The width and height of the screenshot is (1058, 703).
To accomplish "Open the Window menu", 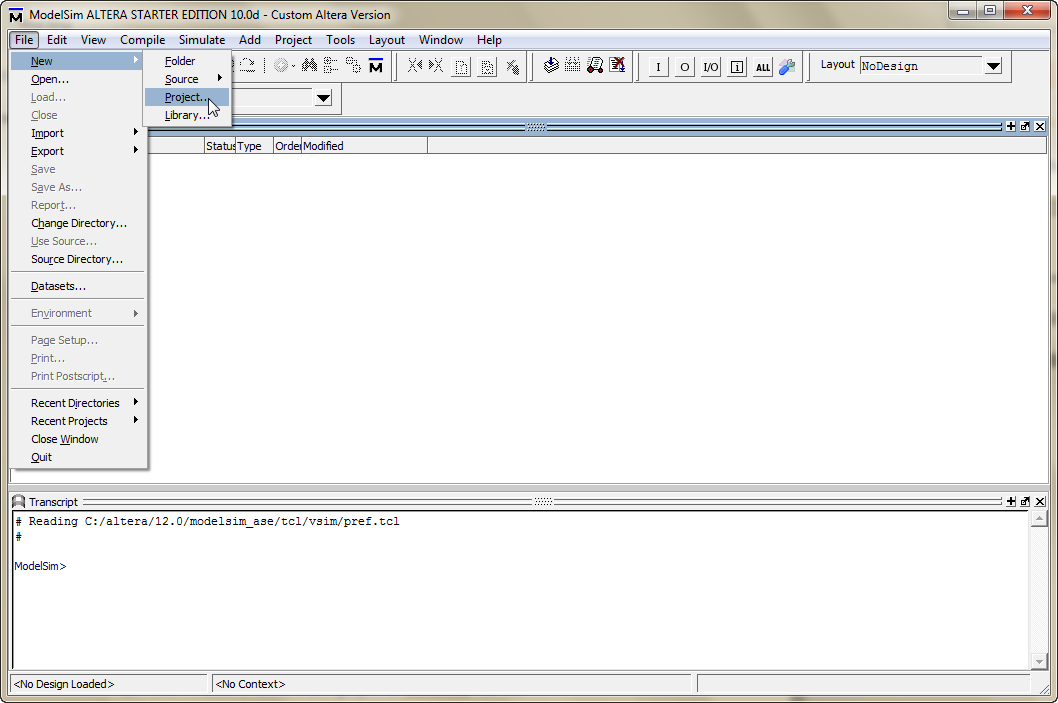I will [441, 40].
